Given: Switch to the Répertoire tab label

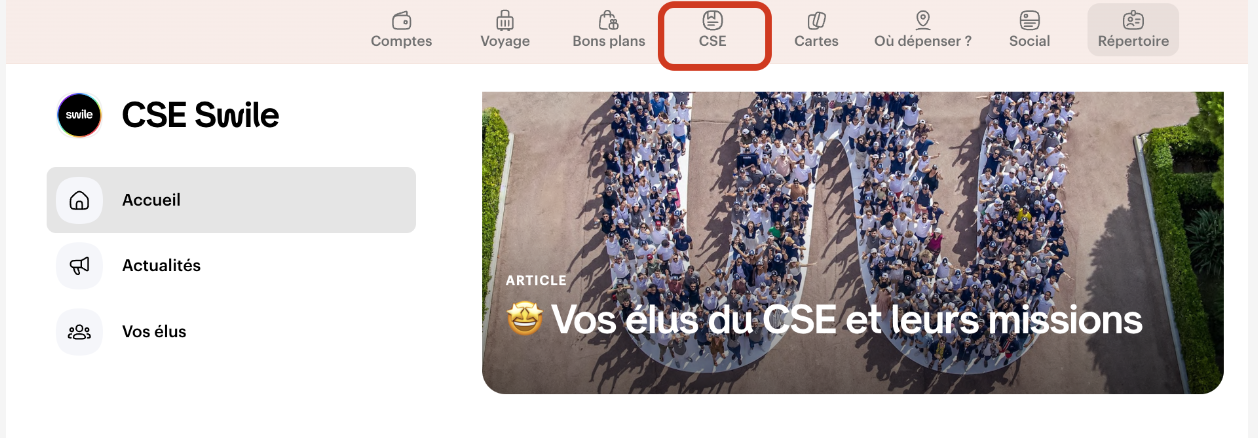Looking at the screenshot, I should (1133, 42).
